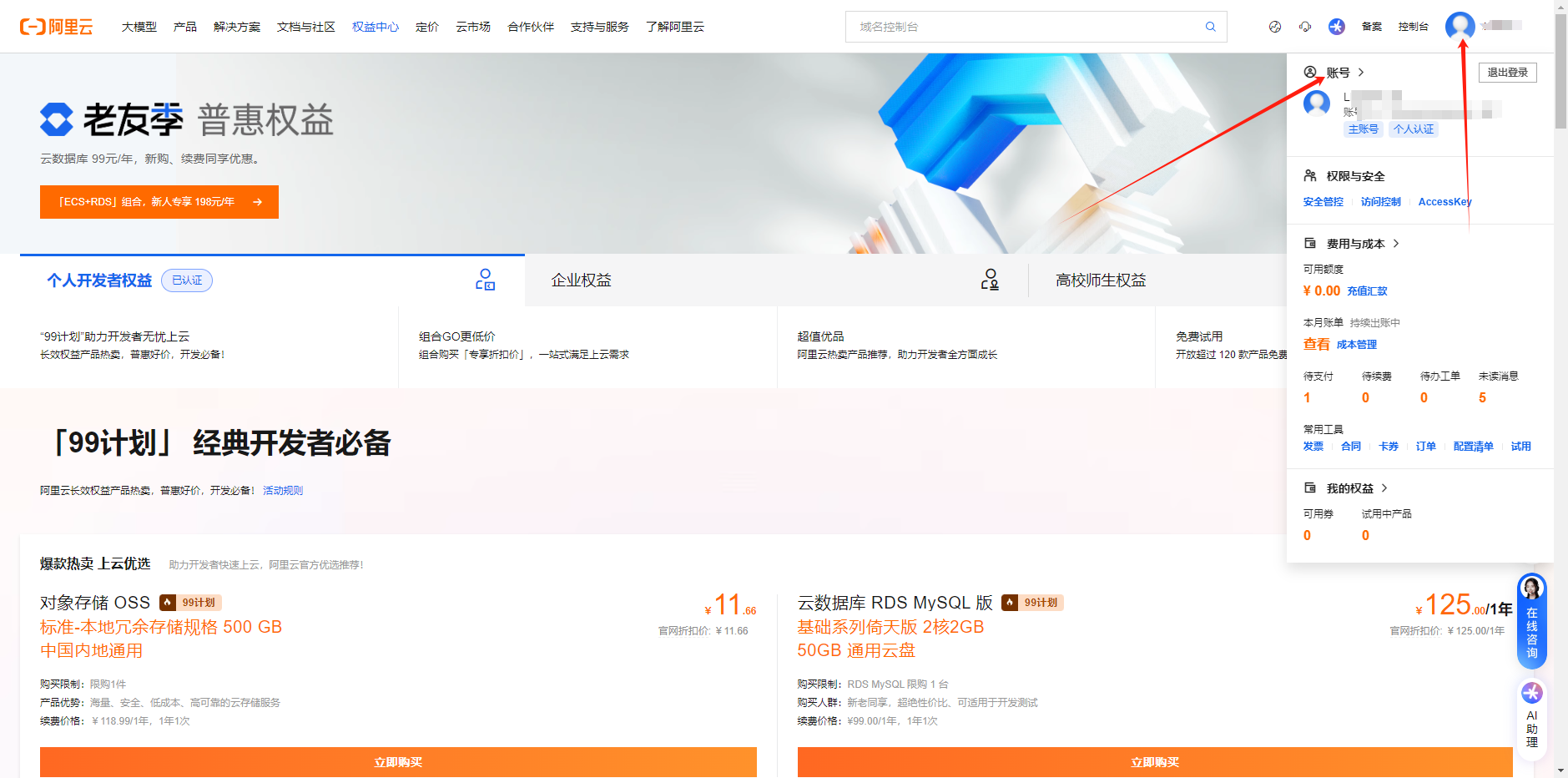1568x778 pixels.
Task: Click the 退出登录 logout button
Action: click(x=1507, y=72)
